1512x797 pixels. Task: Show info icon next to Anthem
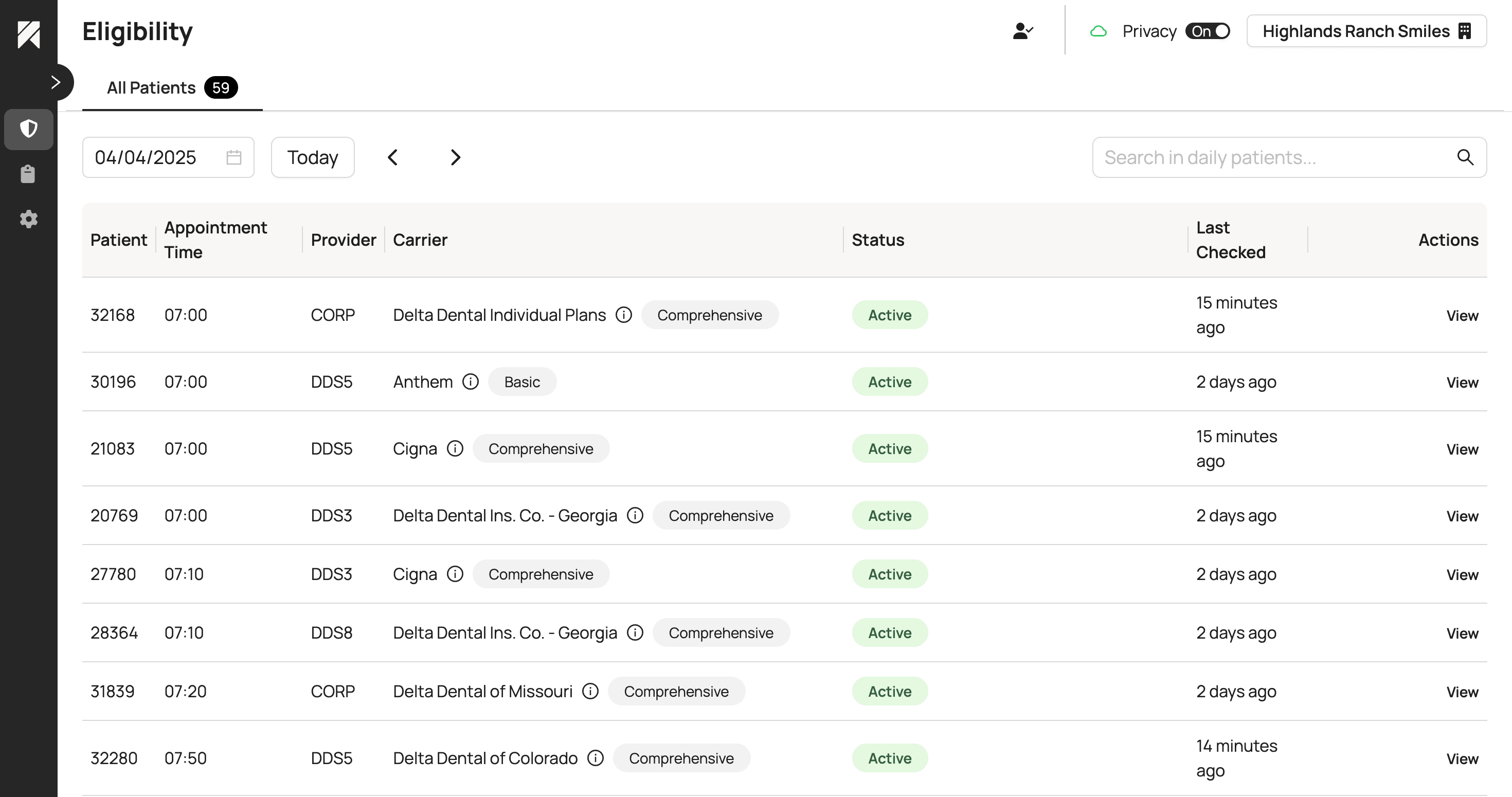(x=470, y=382)
